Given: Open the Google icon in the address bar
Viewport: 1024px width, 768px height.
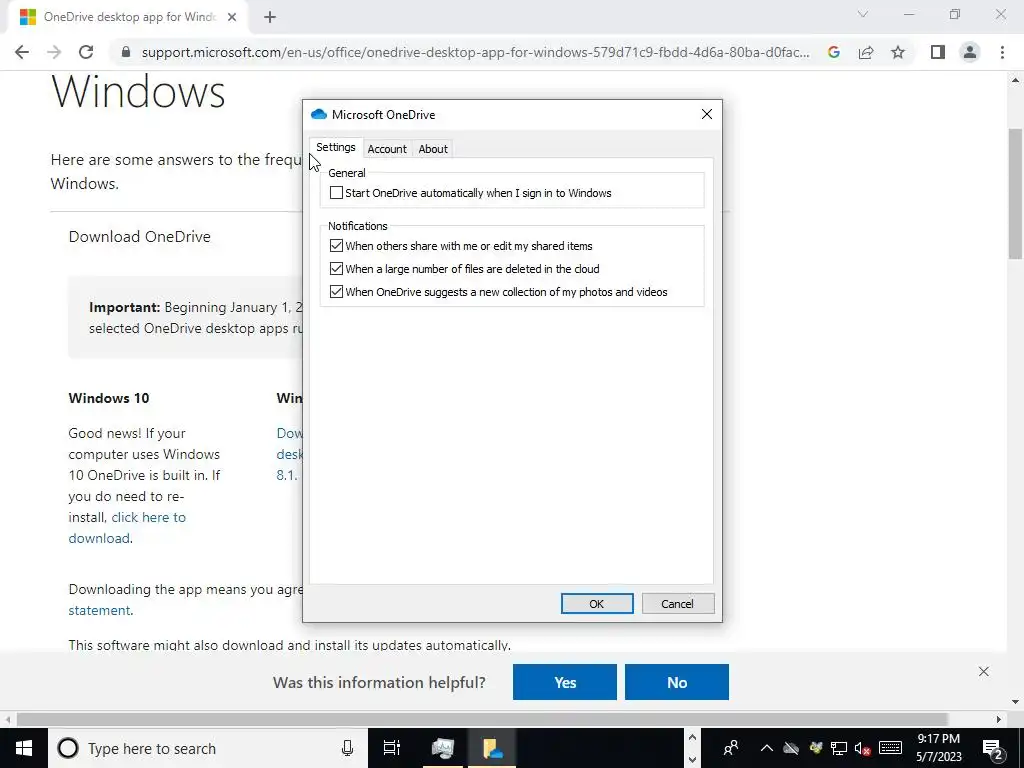Looking at the screenshot, I should coord(833,52).
